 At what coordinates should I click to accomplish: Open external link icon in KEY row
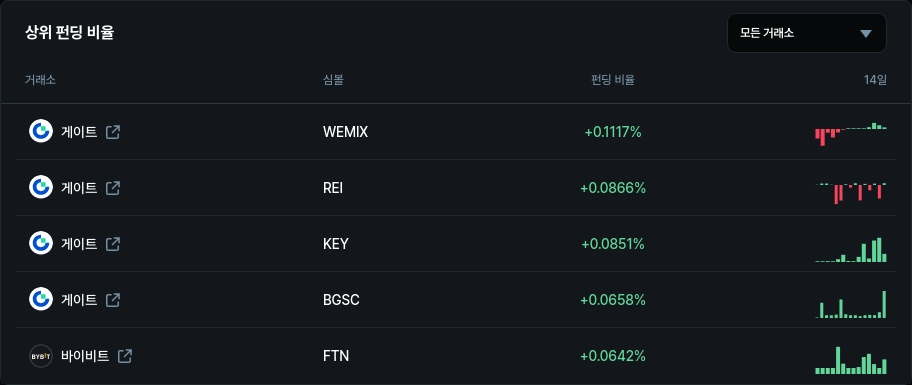click(x=113, y=244)
